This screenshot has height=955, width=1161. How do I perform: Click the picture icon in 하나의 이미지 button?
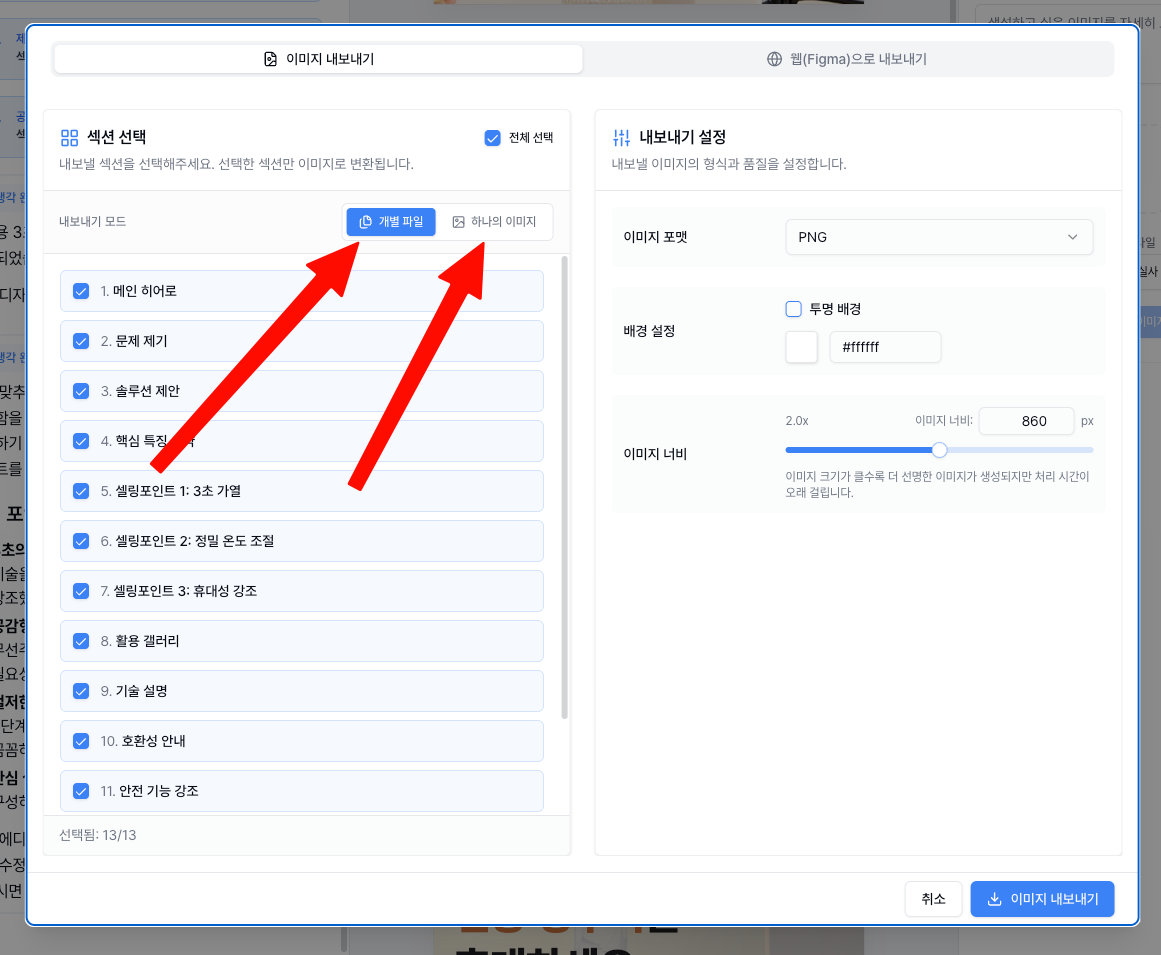coord(458,222)
